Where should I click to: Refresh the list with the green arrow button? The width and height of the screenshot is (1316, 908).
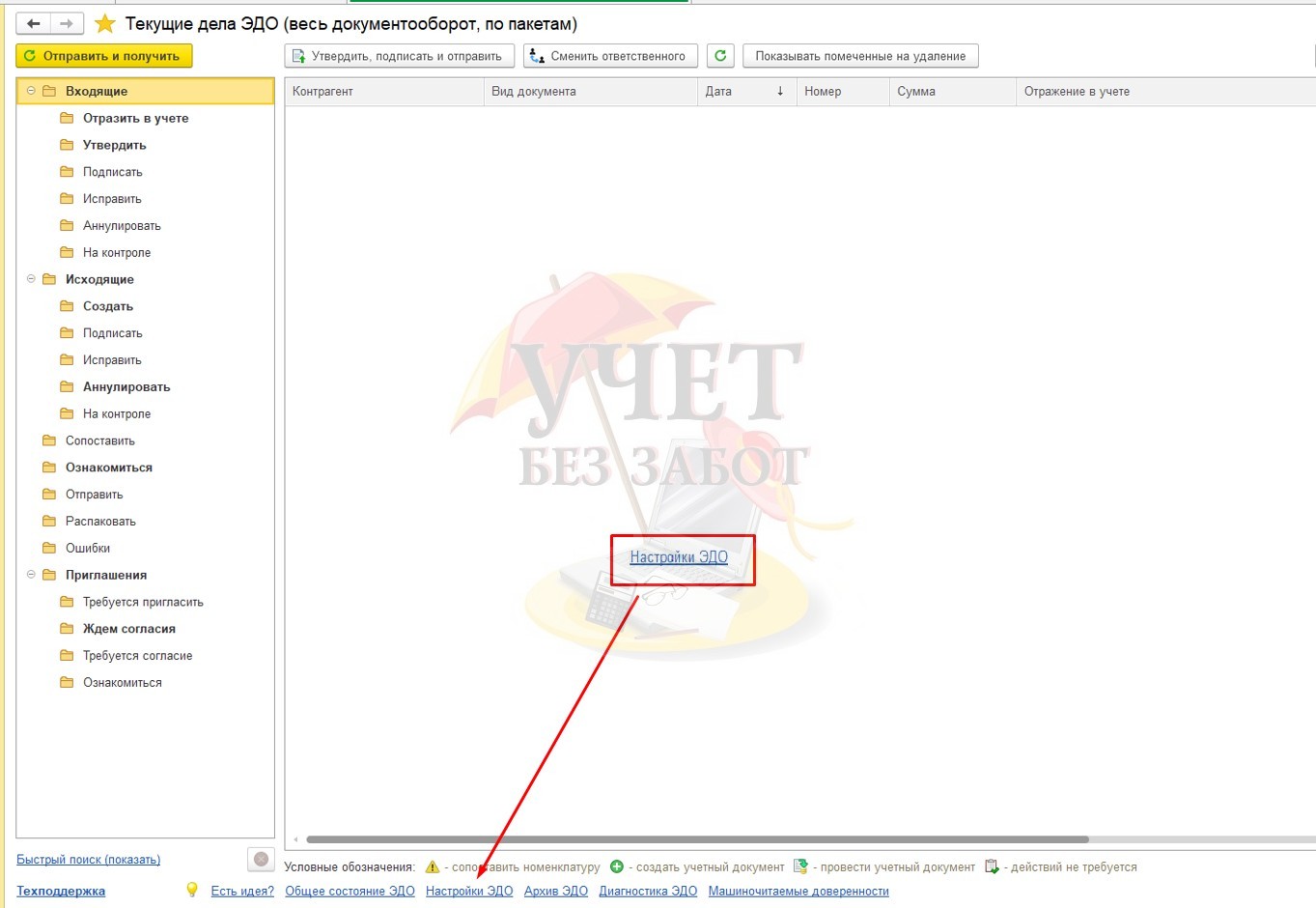720,56
